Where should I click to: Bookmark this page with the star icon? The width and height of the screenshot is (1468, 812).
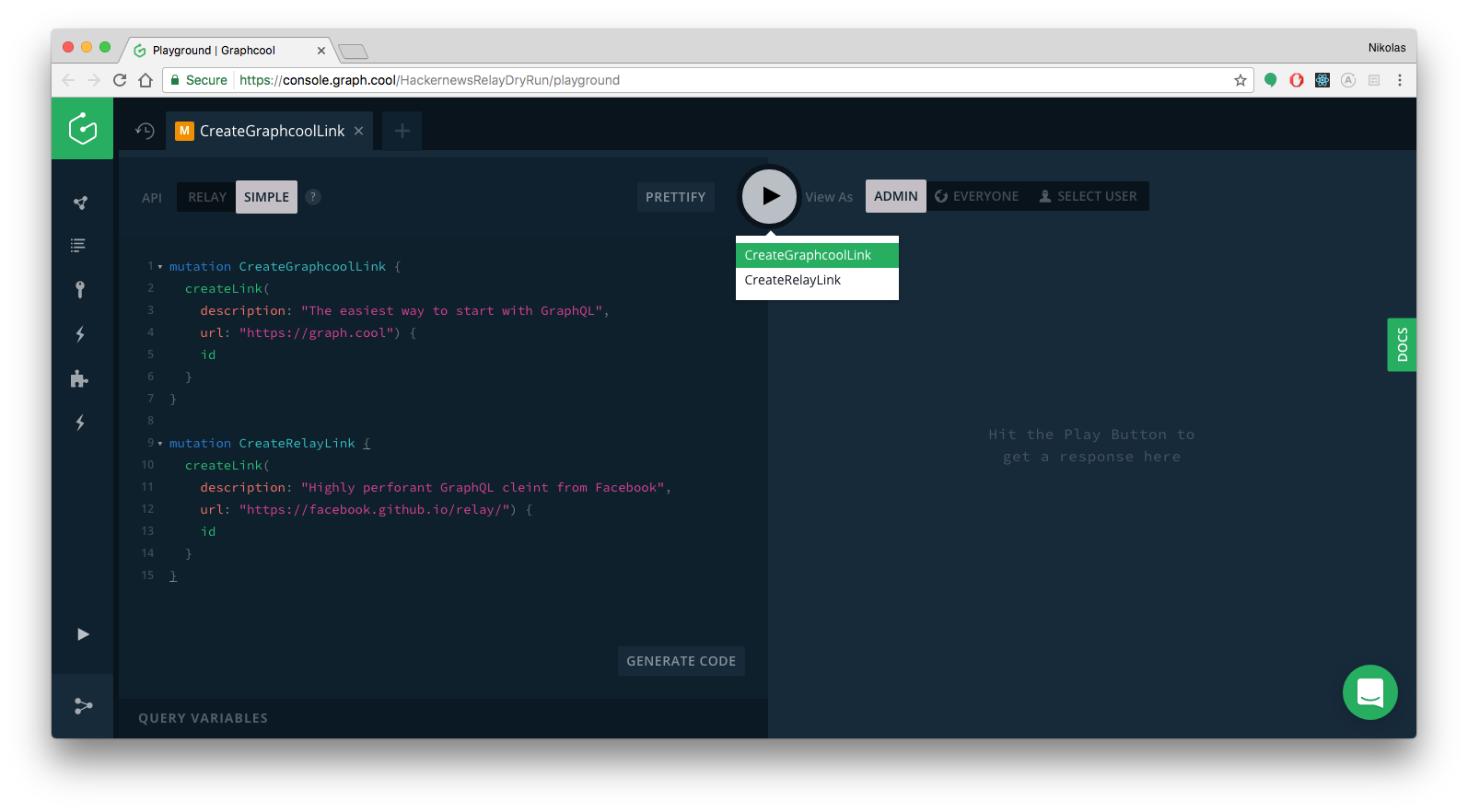1241,80
